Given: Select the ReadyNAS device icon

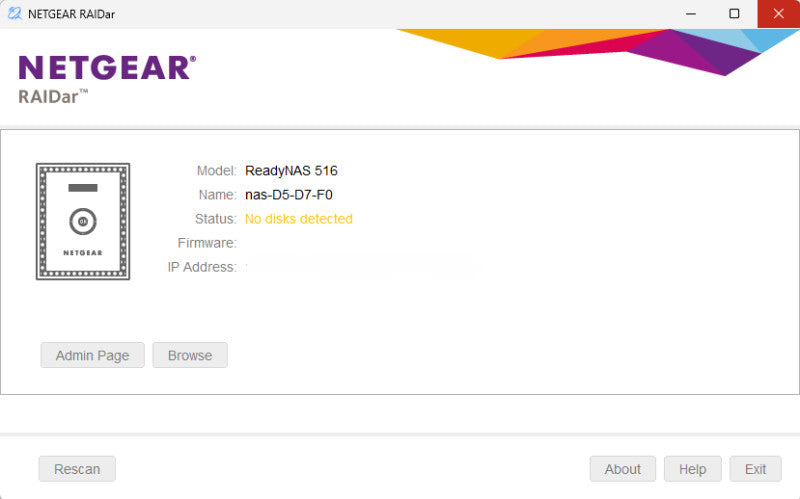Looking at the screenshot, I should coord(83,221).
